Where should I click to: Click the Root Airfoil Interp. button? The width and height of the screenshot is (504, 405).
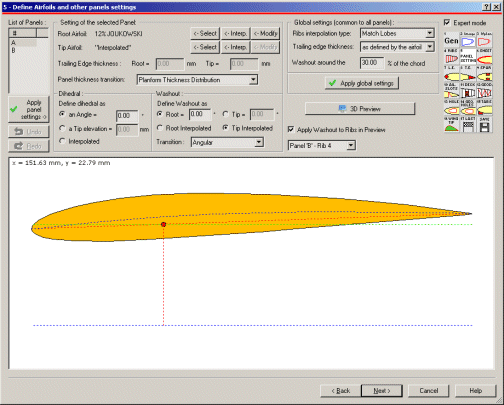(235, 33)
